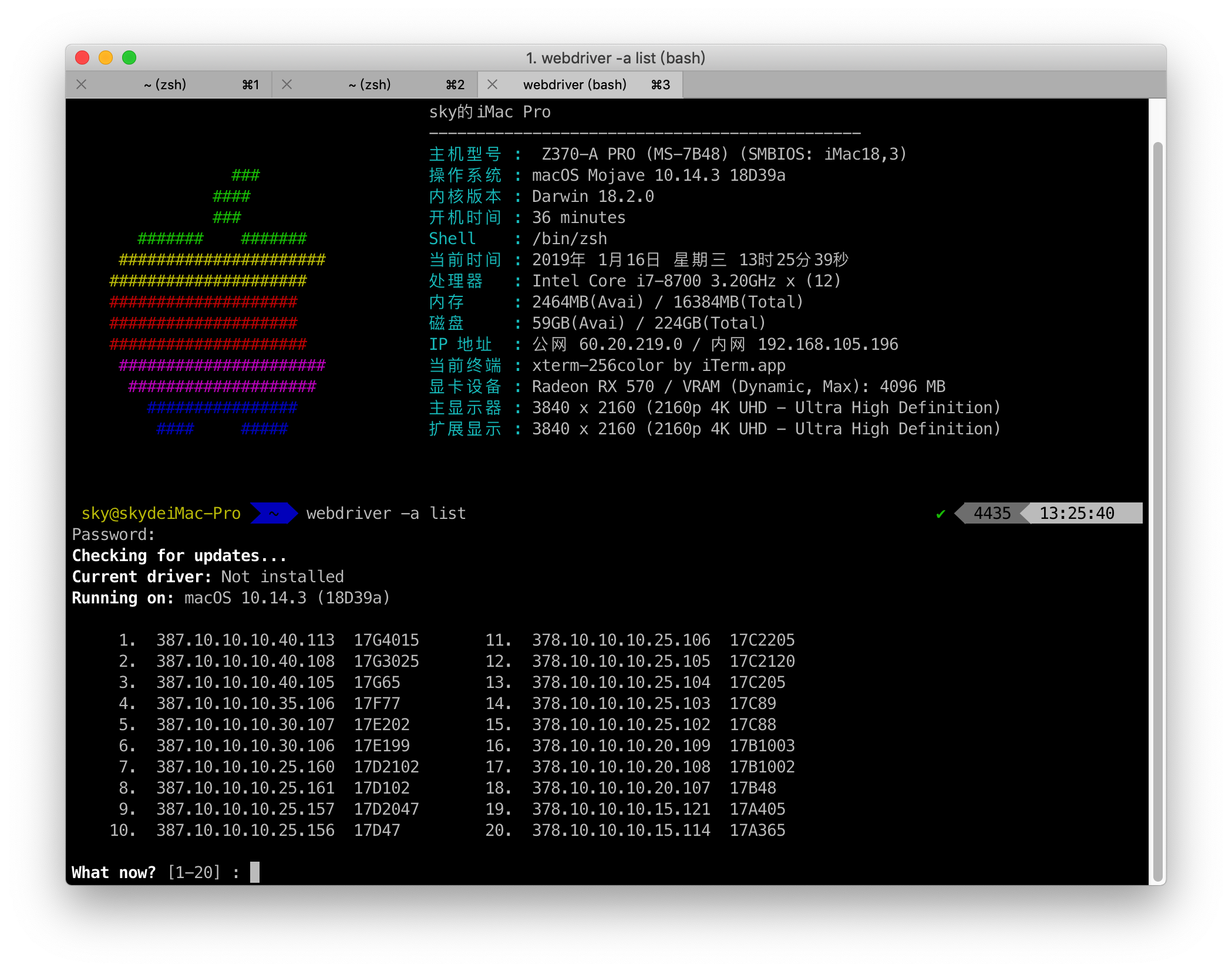Viewport: 1232px width, 972px height.
Task: Click the 主显示器 3840 x 2160 line
Action: (715, 408)
